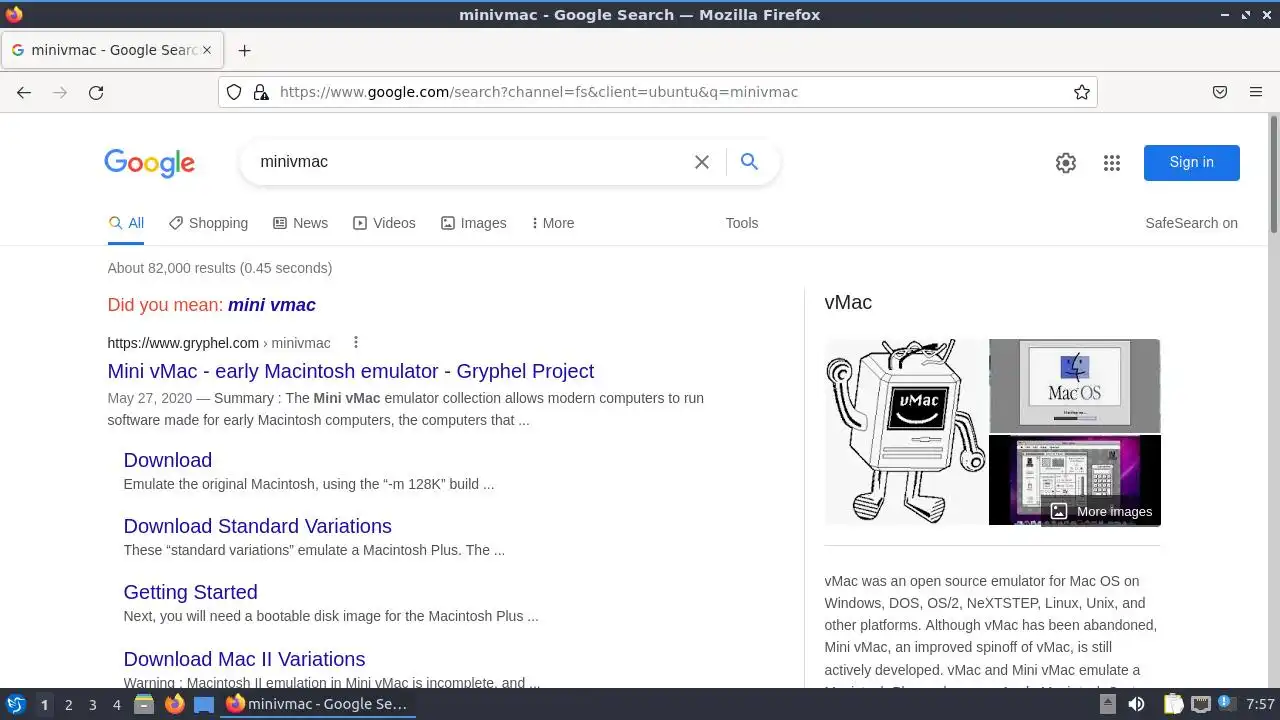Switch to workspace 4
Screen dimensions: 1280x720
click(x=116, y=704)
